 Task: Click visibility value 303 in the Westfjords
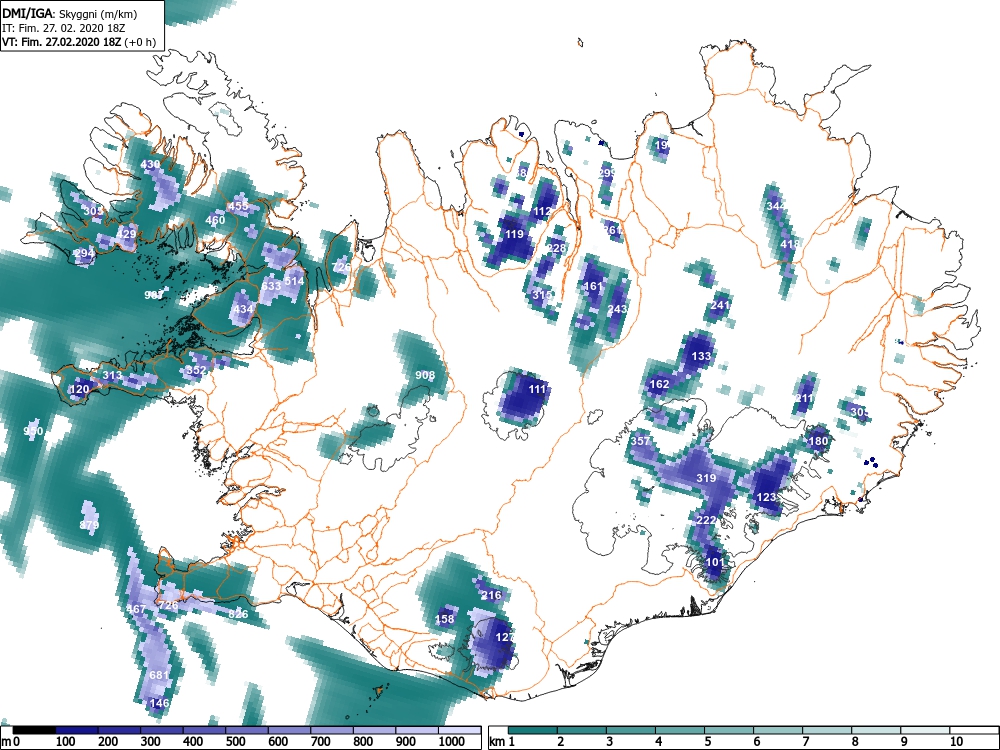tap(93, 211)
